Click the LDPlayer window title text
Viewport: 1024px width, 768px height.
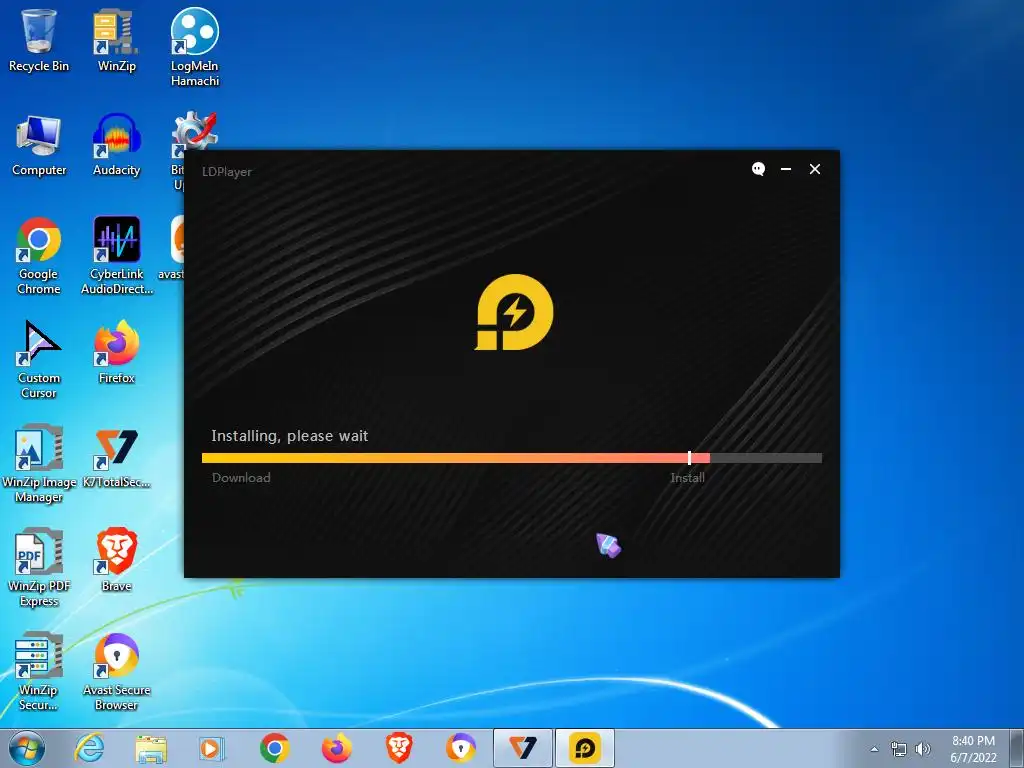[227, 172]
